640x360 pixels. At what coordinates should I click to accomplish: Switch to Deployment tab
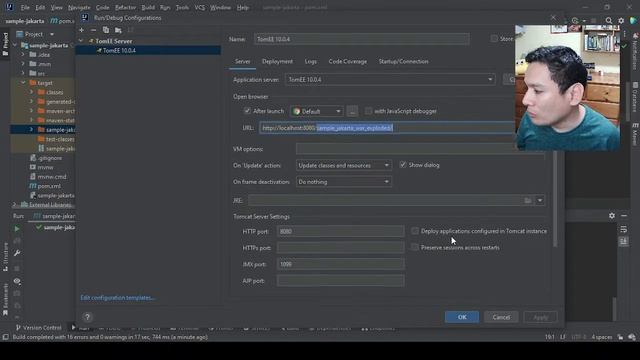coord(277,61)
